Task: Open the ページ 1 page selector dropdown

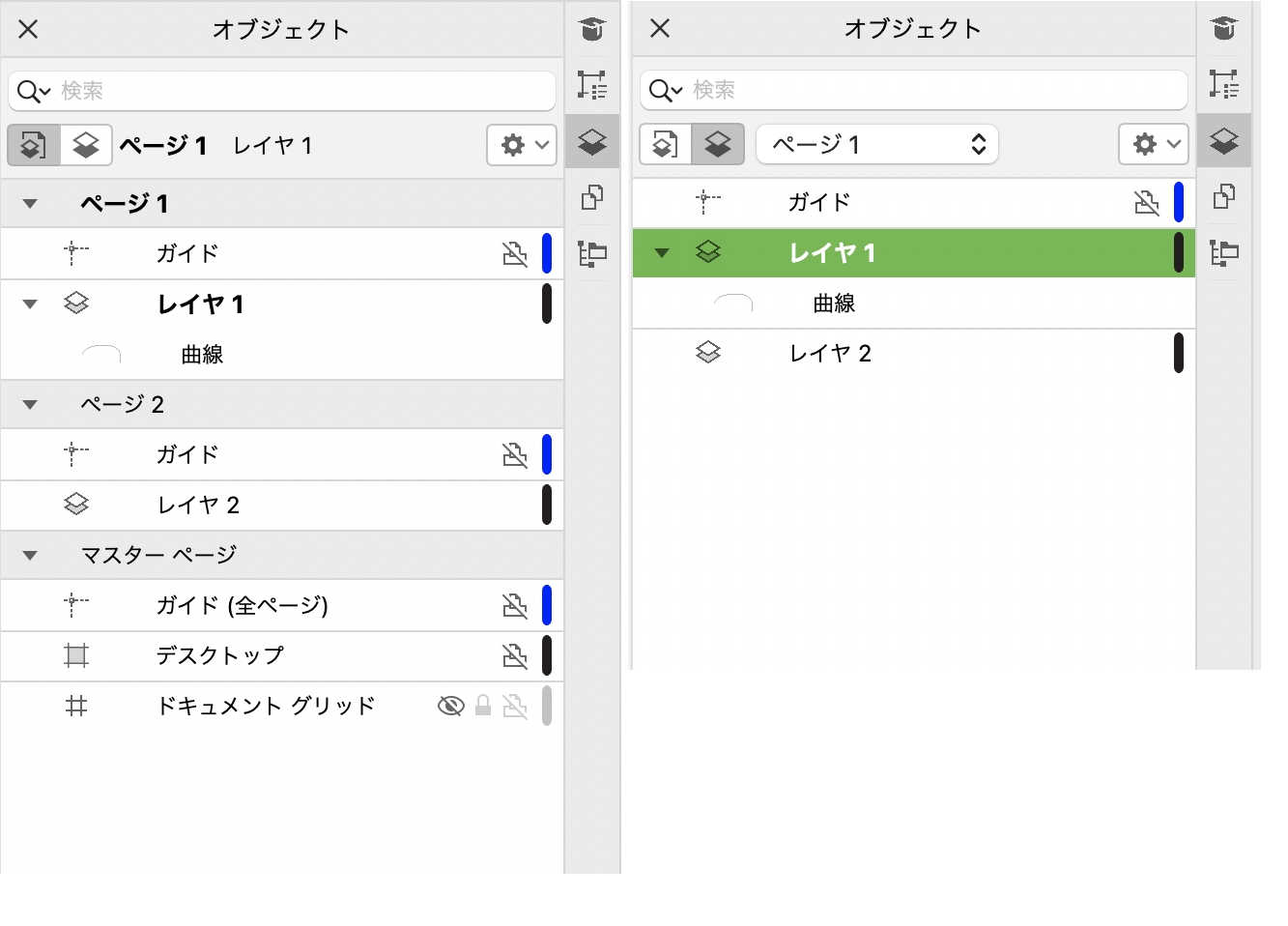Action: coord(876,145)
